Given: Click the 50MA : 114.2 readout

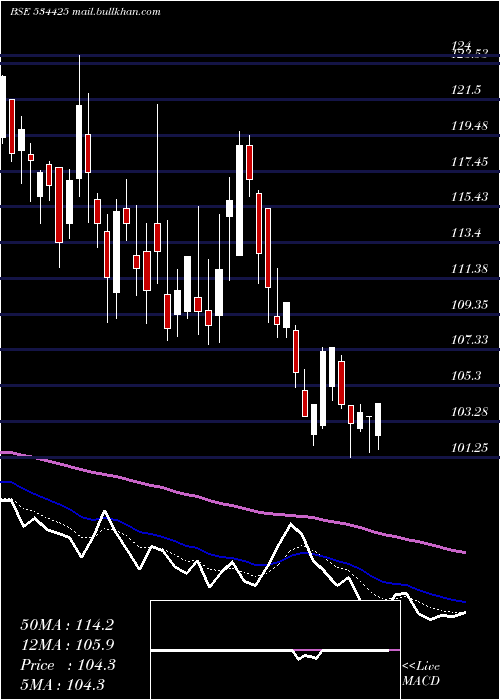Looking at the screenshot, I should (67, 625).
